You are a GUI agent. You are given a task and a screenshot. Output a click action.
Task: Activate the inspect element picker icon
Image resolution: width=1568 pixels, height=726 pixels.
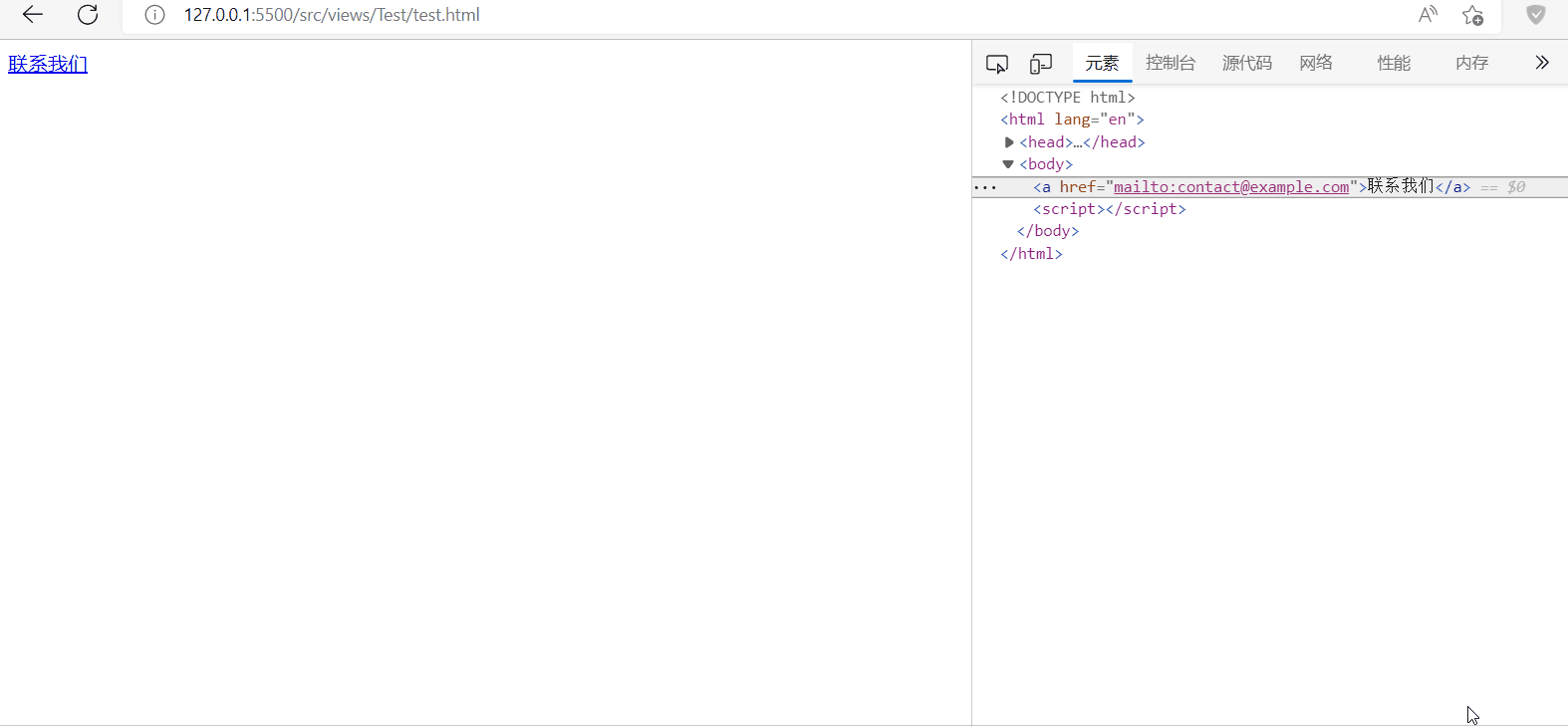(x=997, y=64)
